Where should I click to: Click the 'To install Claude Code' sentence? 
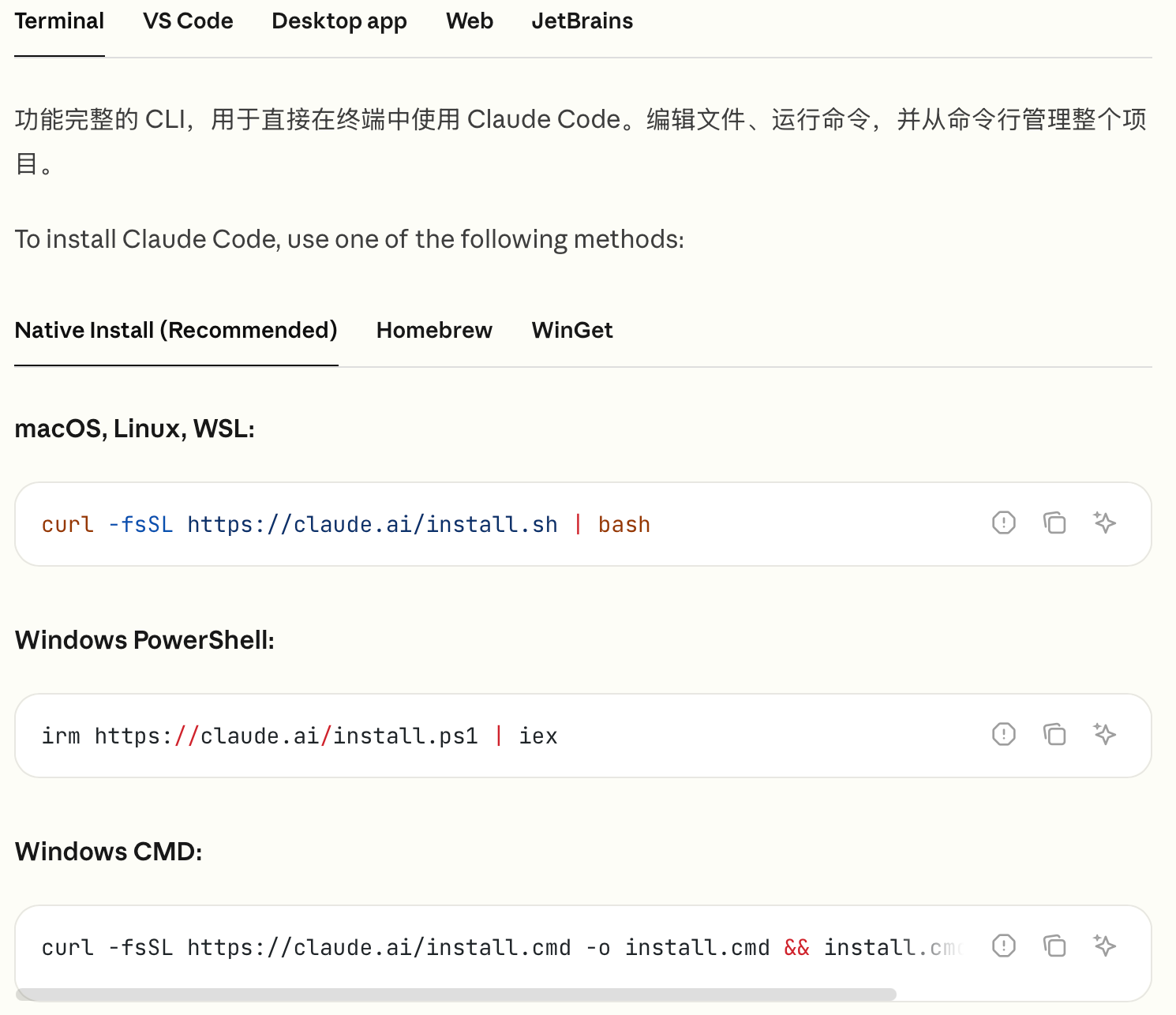click(350, 239)
